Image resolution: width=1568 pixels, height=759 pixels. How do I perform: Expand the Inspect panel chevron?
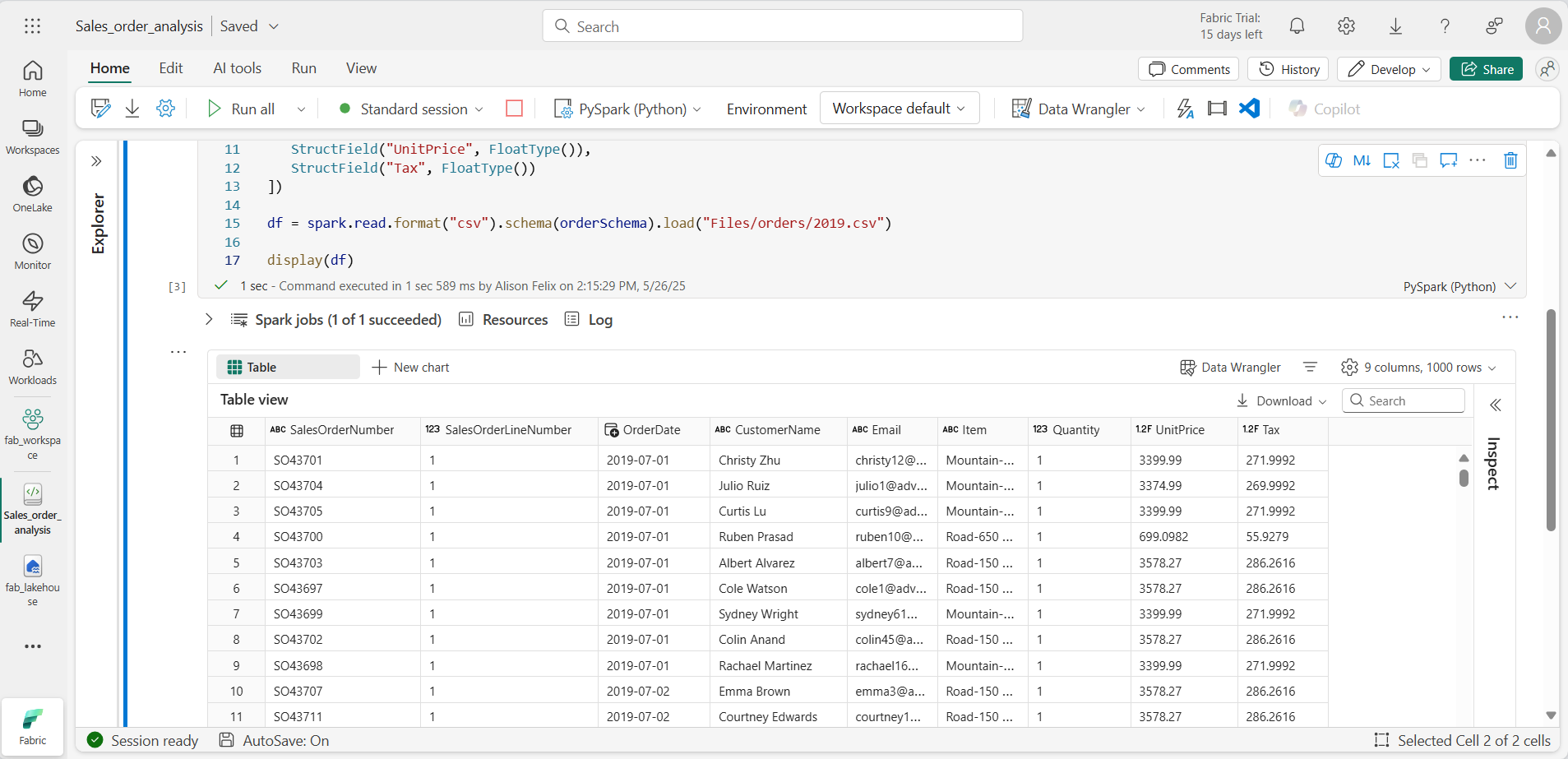click(x=1496, y=405)
